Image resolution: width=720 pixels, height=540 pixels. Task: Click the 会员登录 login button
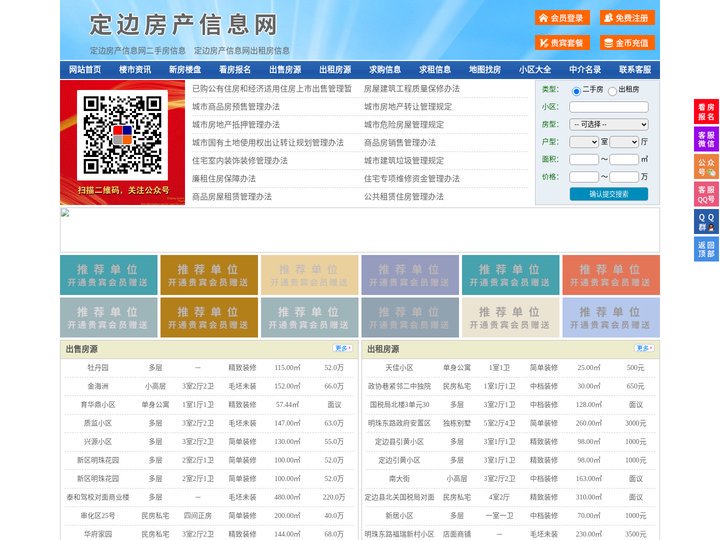(x=562, y=18)
